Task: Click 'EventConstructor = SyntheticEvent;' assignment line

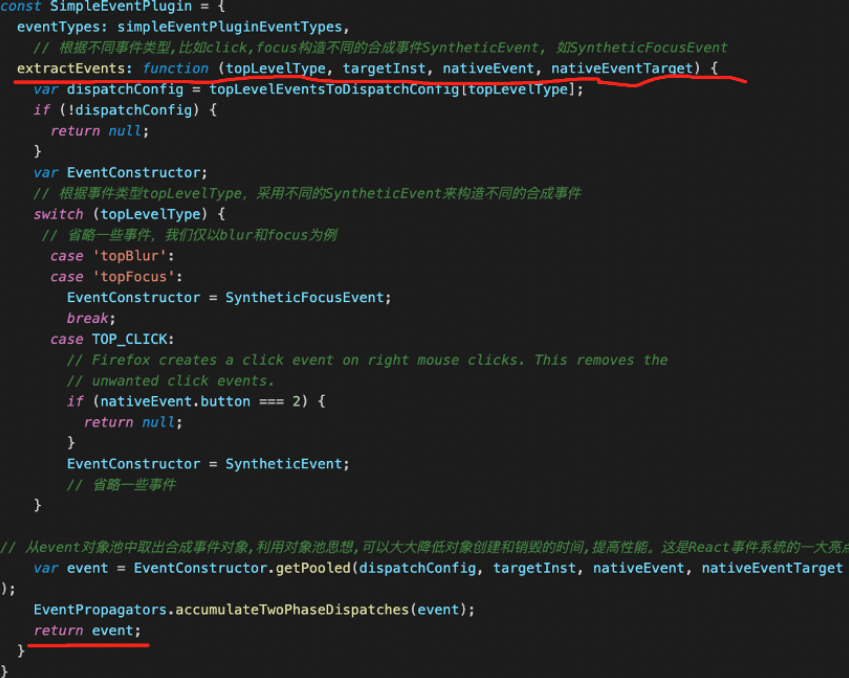Action: click(208, 464)
